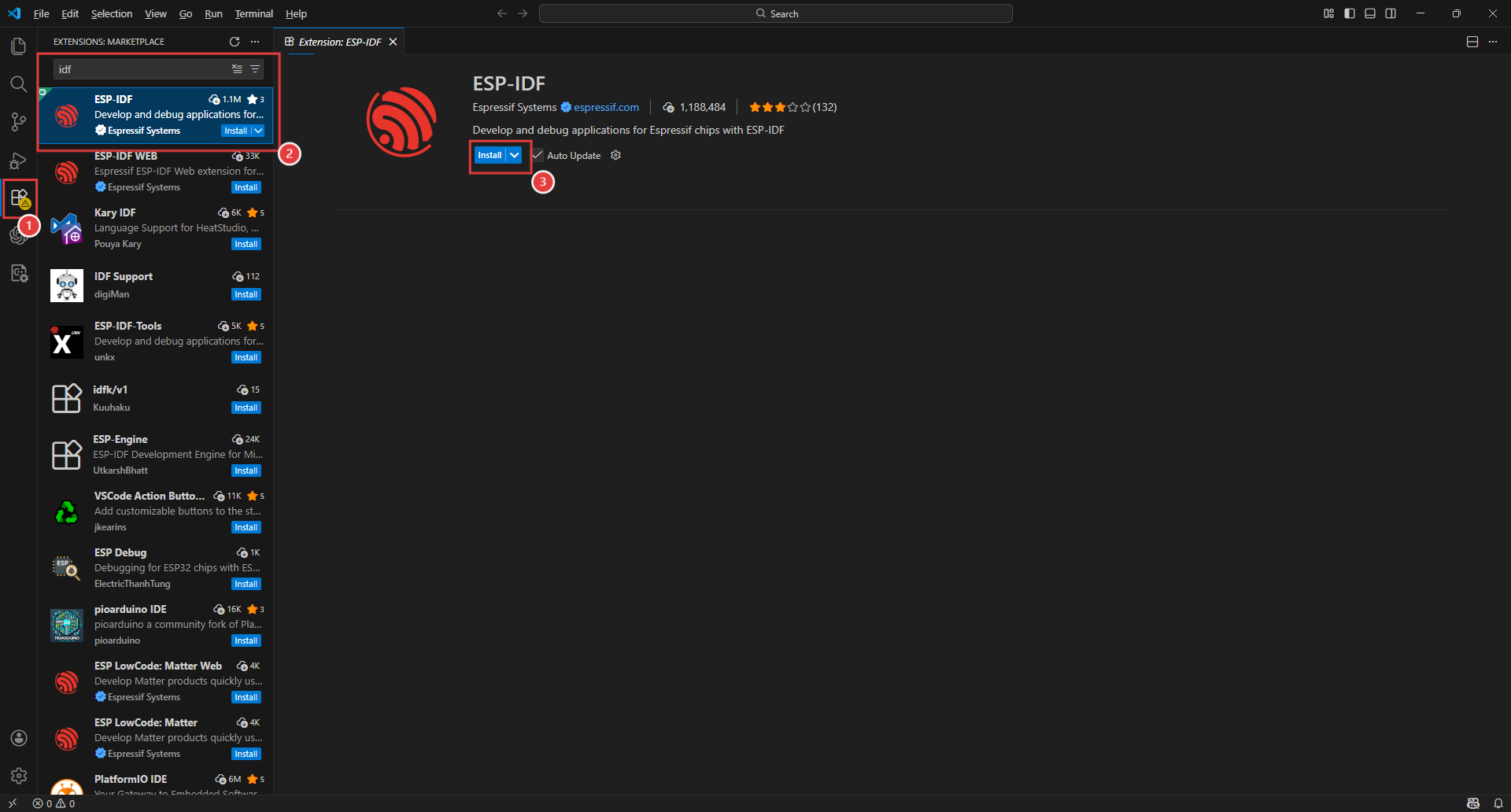Install the ESP-IDF WEB extension

[x=246, y=187]
